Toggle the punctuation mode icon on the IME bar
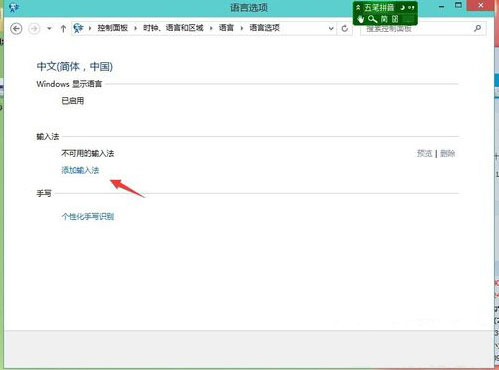Image resolution: width=499 pixels, height=370 pixels. point(411,7)
